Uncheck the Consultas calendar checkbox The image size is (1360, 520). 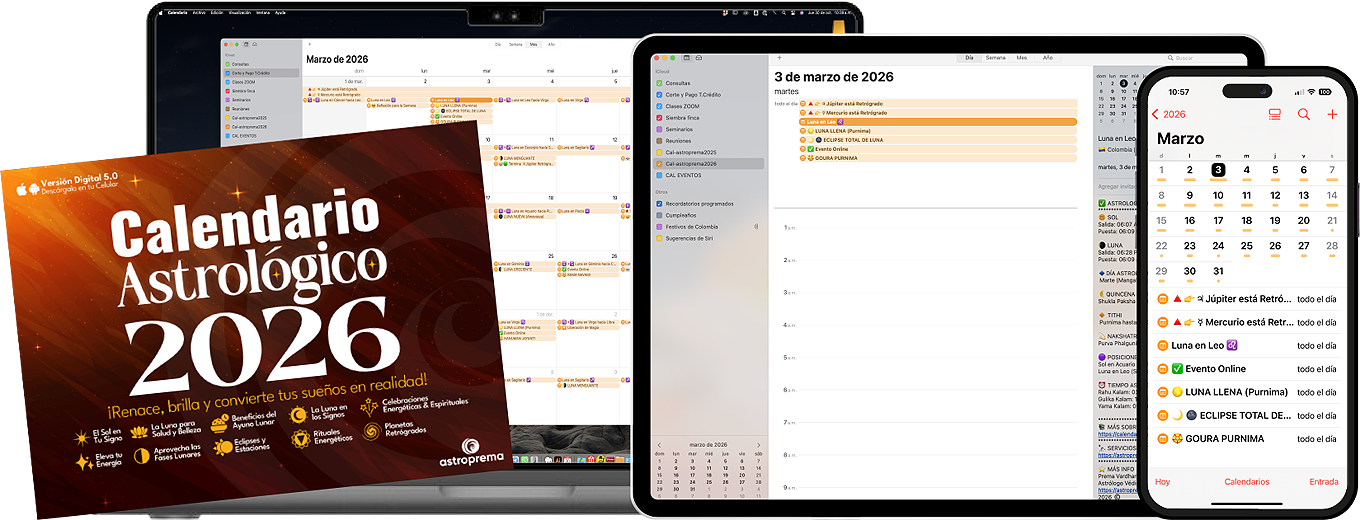[x=659, y=83]
